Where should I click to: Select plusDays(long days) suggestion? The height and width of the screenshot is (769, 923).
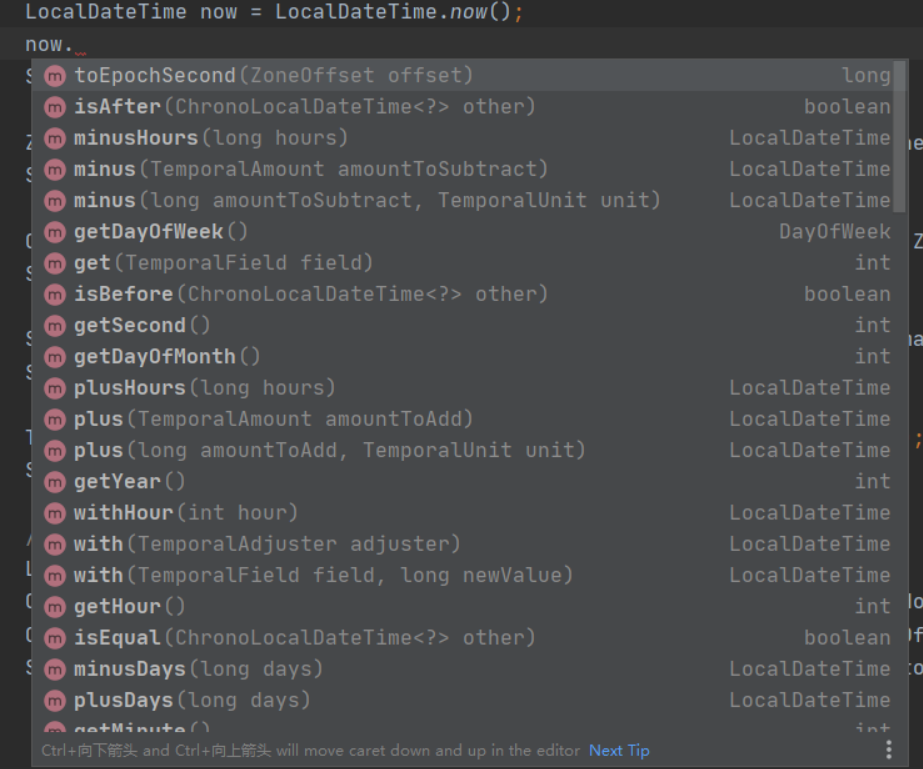(x=191, y=700)
